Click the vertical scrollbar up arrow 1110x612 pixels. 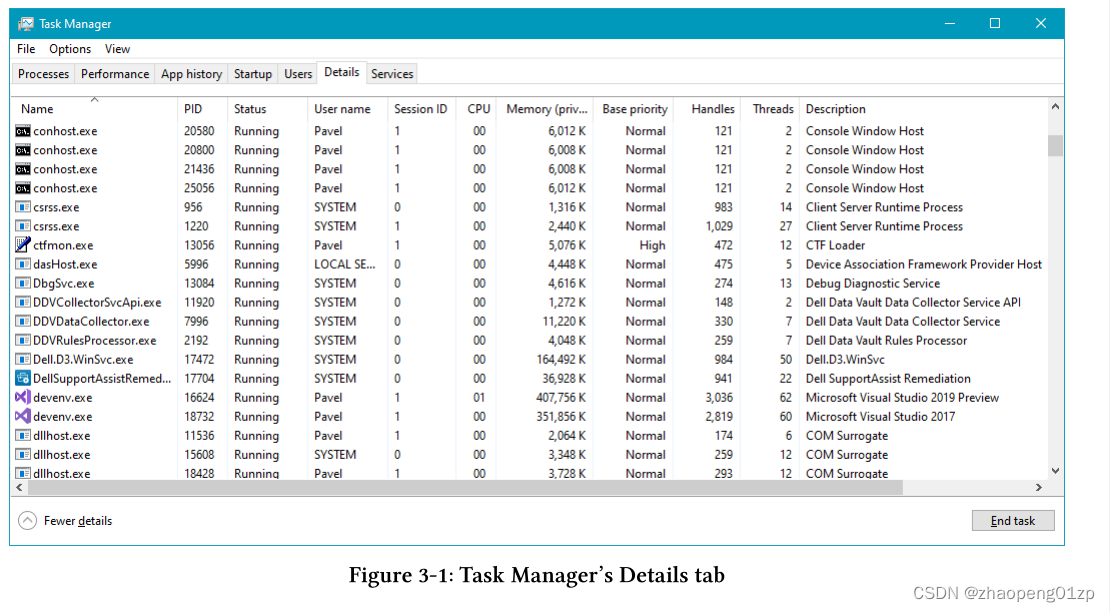(x=1055, y=107)
